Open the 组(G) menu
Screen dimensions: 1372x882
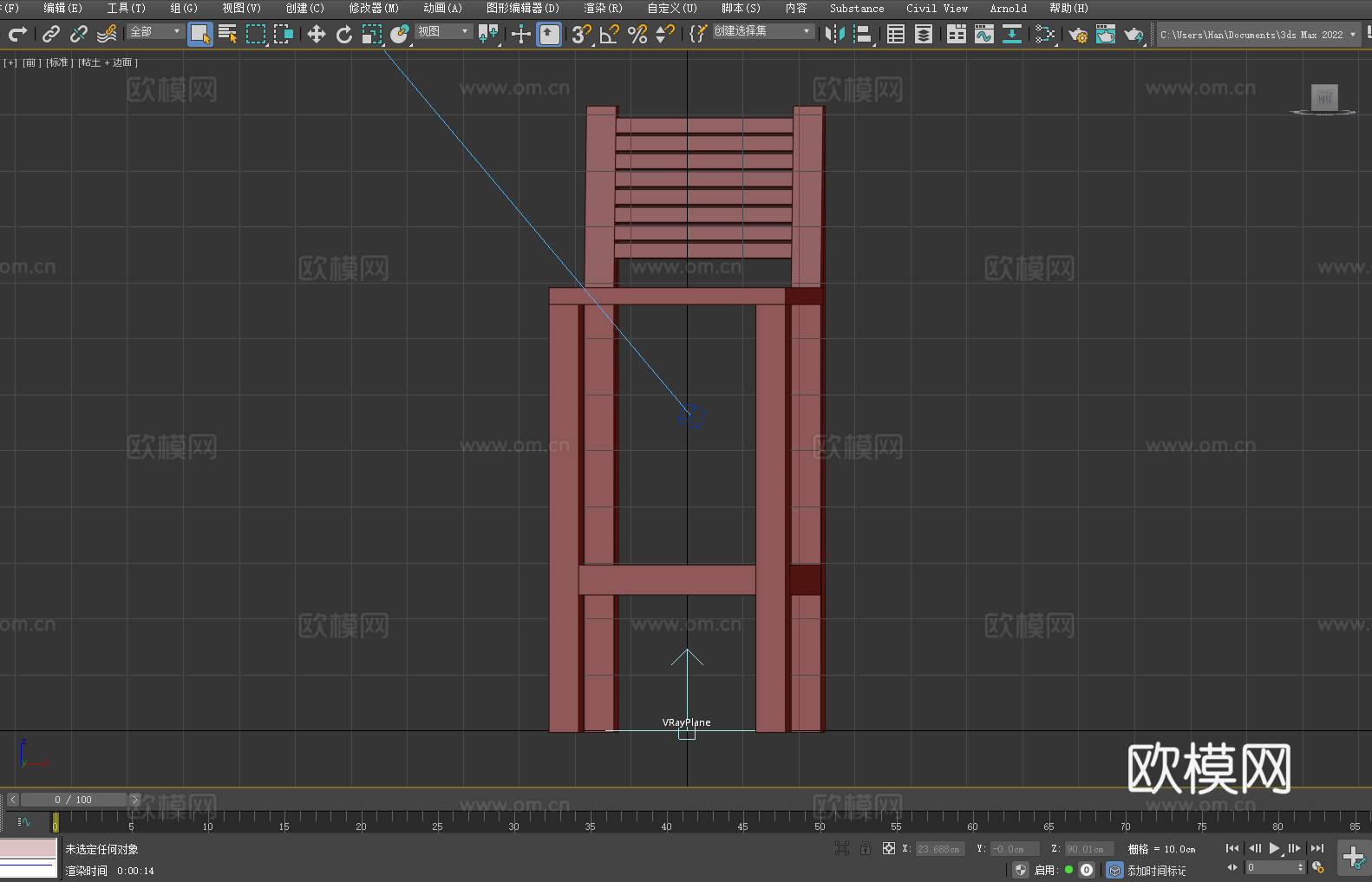(184, 8)
